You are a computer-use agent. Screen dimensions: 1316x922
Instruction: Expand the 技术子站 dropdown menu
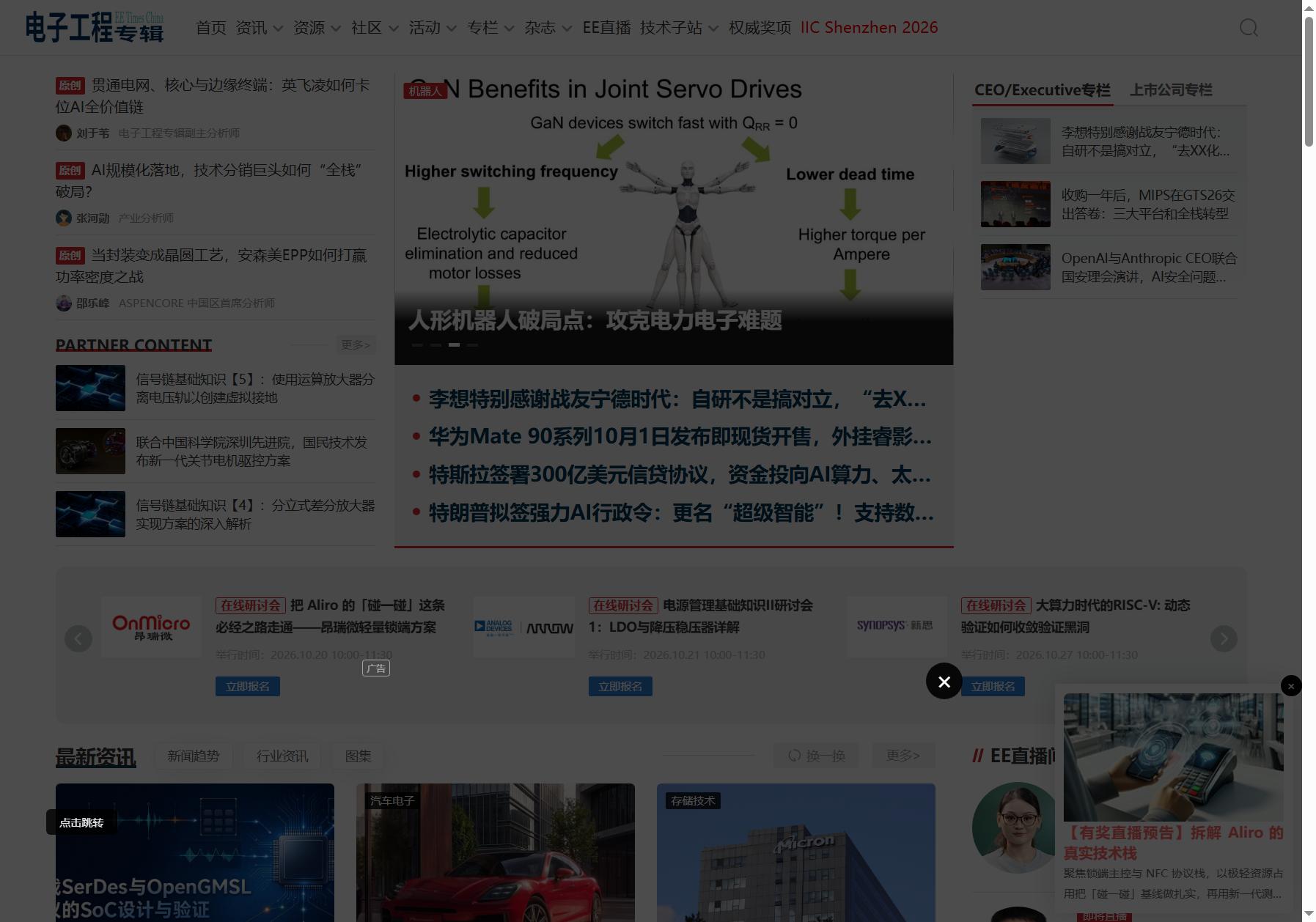[680, 28]
